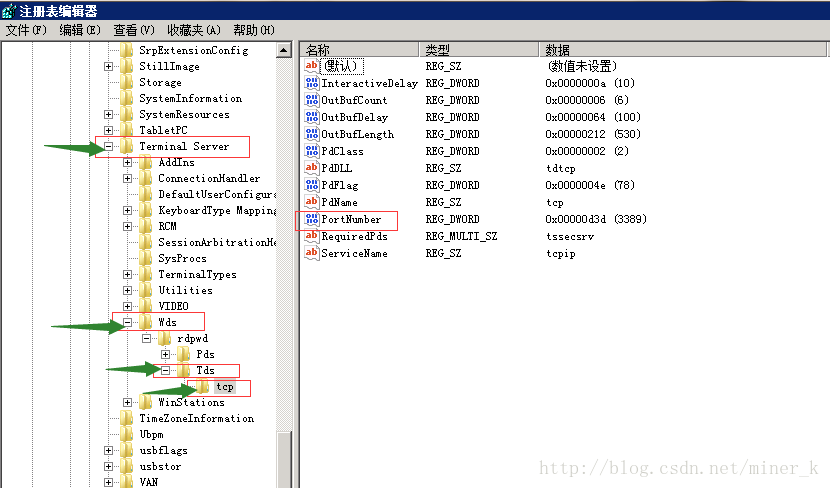Click the TabletPC folder icon
The image size is (830, 488).
coord(127,130)
